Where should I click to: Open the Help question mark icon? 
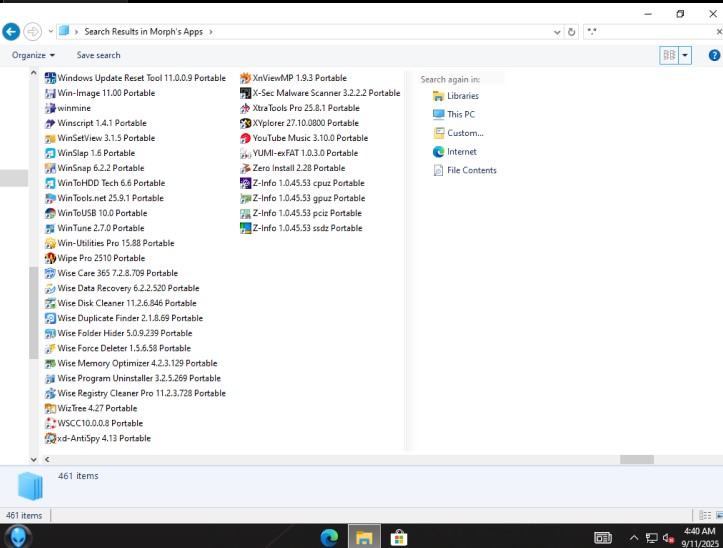click(x=714, y=55)
